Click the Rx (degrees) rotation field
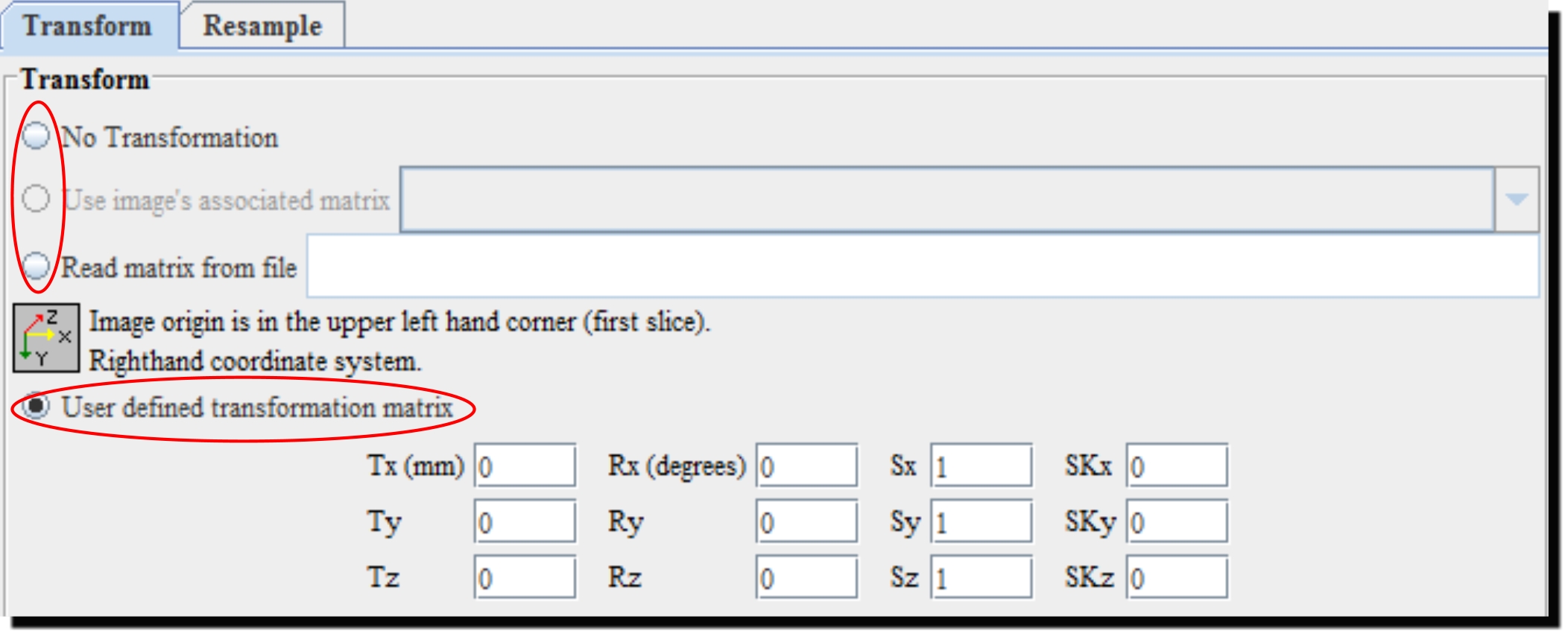The image size is (1568, 636). [806, 466]
